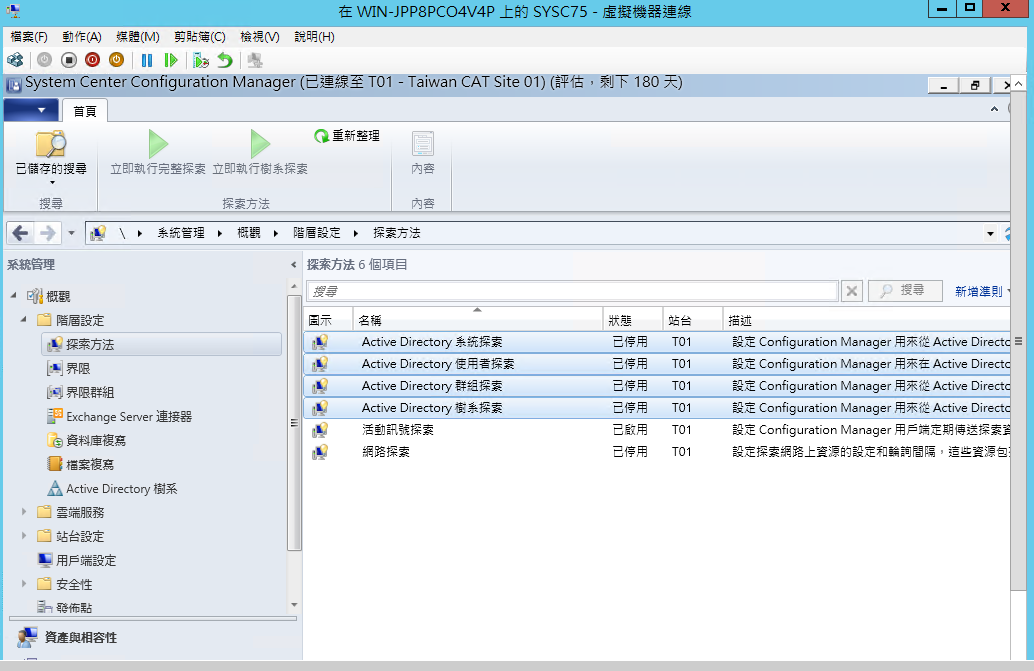The width and height of the screenshot is (1034, 671).
Task: Click the orange Save VM state icon
Action: click(x=116, y=61)
